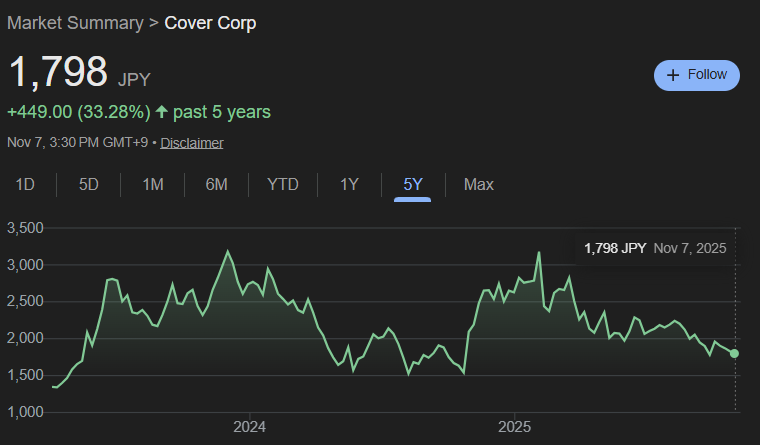
Task: Show year-to-date with YTD tab
Action: click(283, 185)
